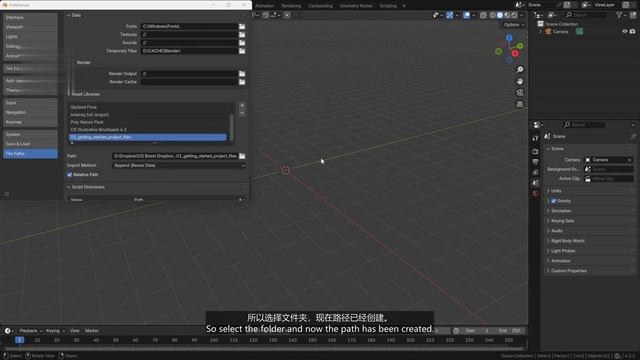Select 01_getting_started_project_files library row

tap(147, 137)
